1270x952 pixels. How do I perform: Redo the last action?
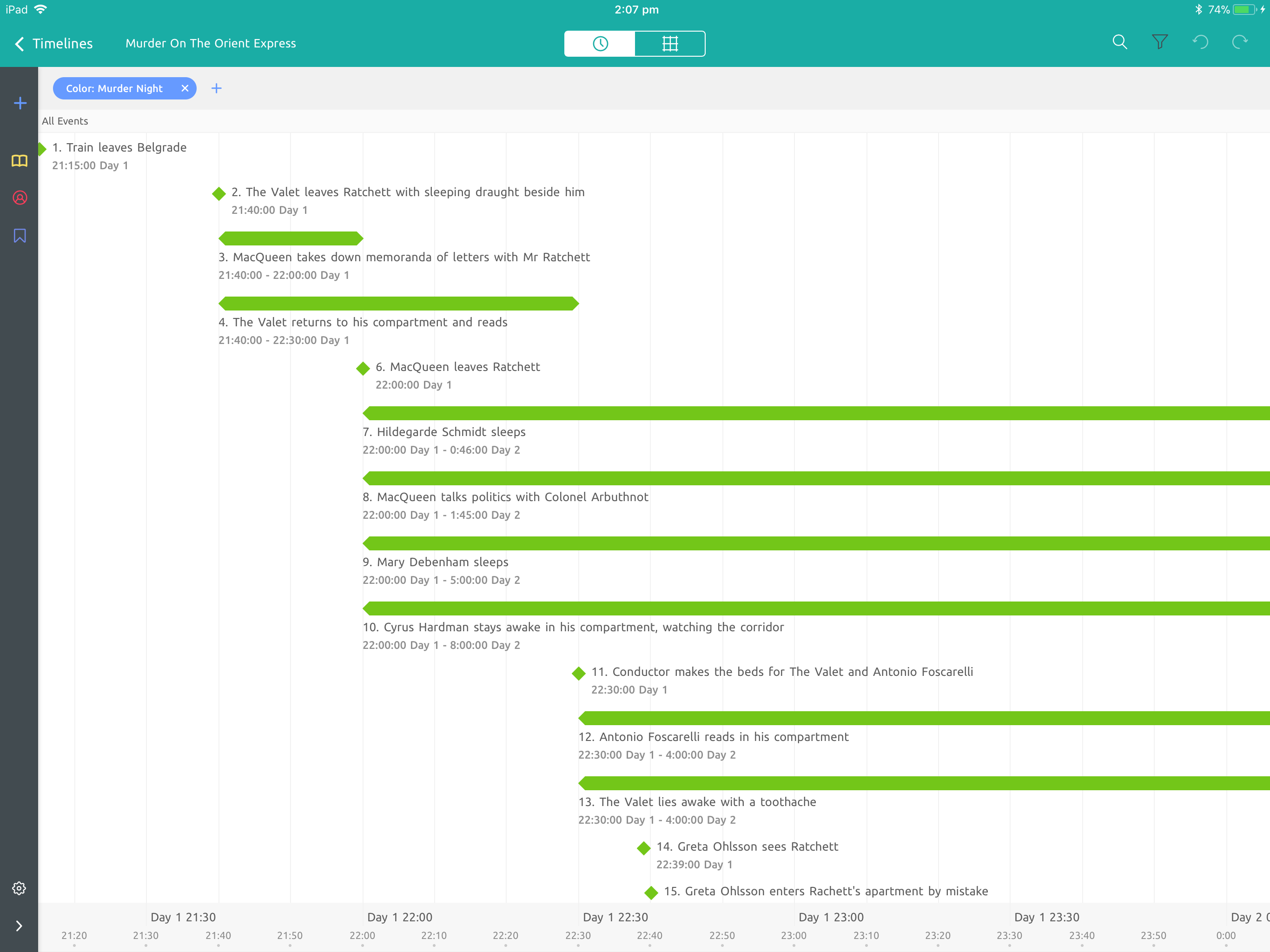coord(1240,42)
